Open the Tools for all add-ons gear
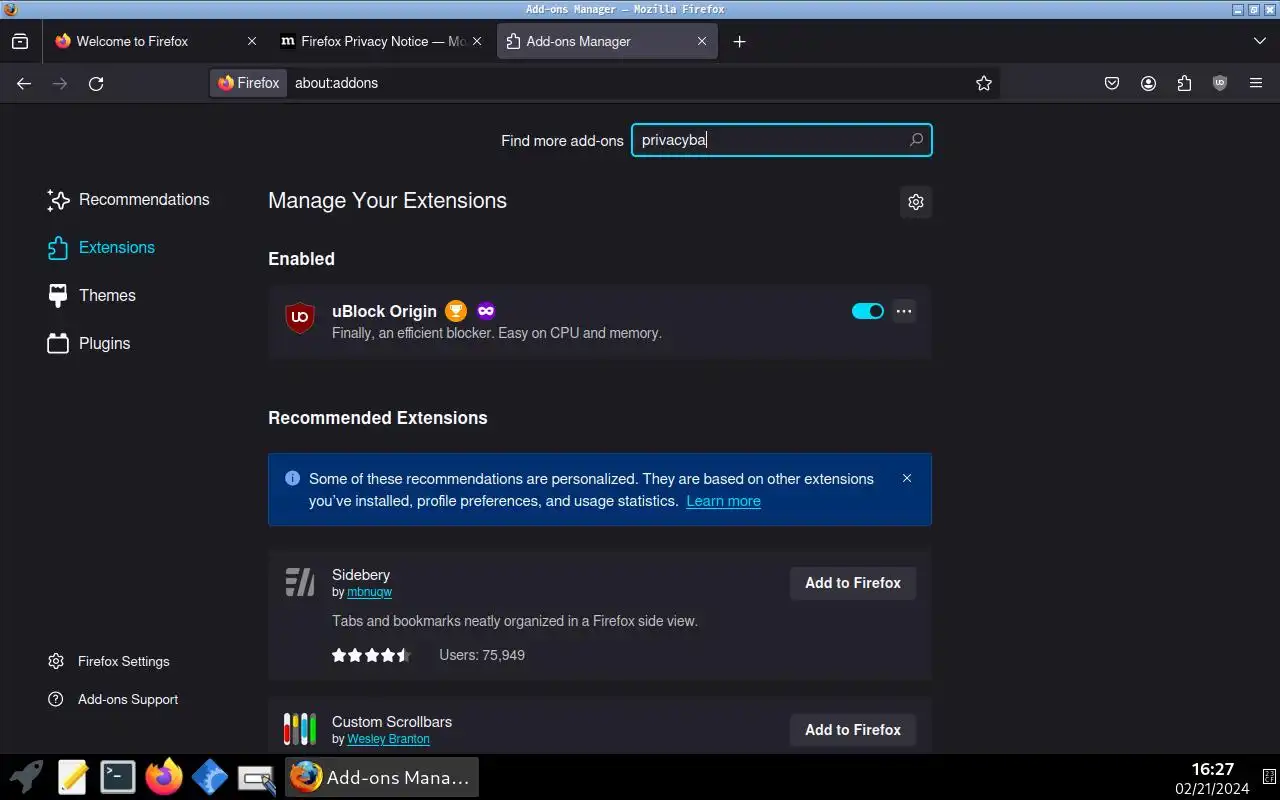Image resolution: width=1280 pixels, height=800 pixels. tap(916, 202)
